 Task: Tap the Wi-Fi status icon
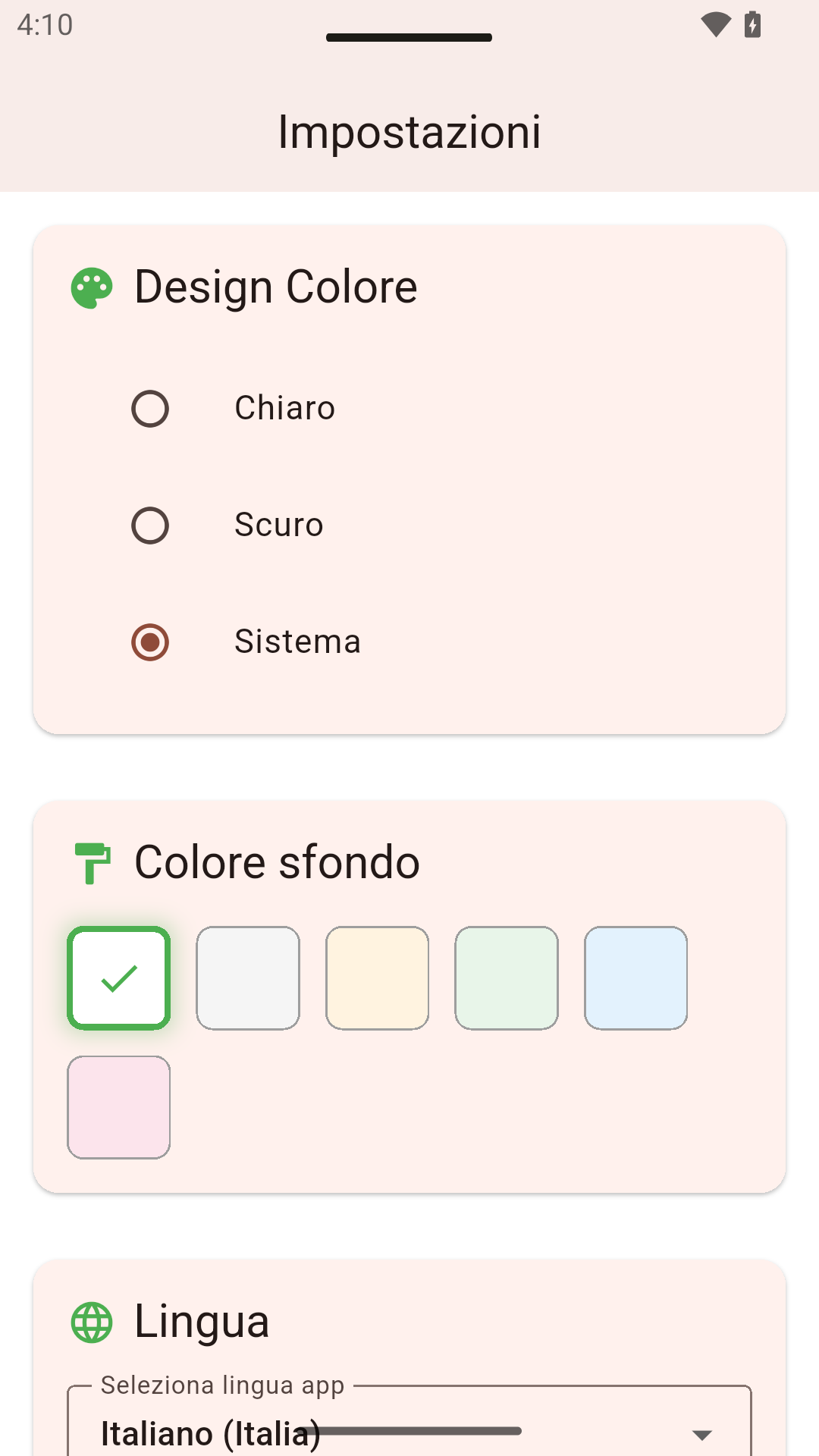(715, 25)
